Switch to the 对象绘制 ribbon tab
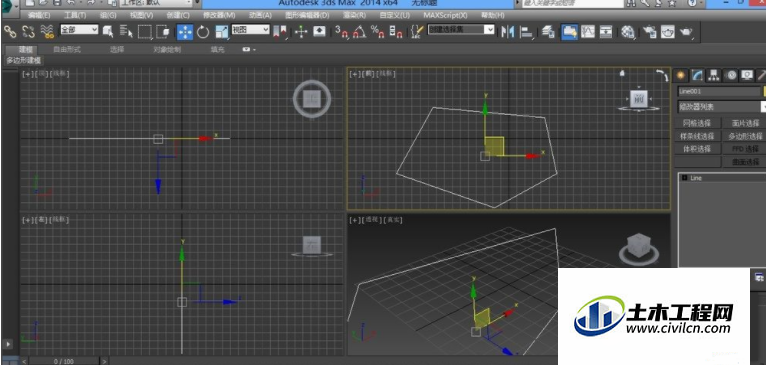The height and width of the screenshot is (365, 766). (x=167, y=49)
